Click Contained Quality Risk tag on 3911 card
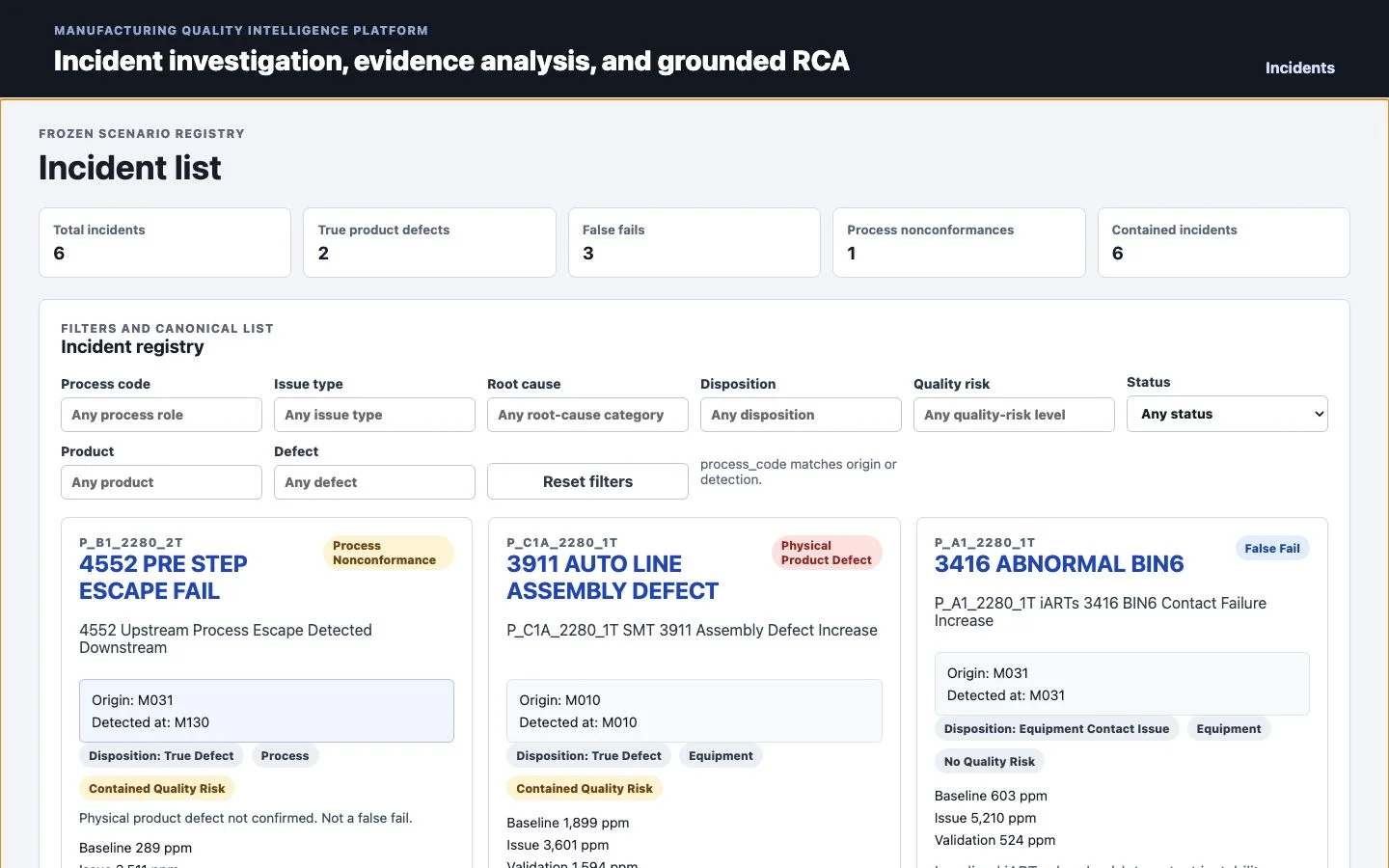1389x868 pixels. click(x=585, y=789)
